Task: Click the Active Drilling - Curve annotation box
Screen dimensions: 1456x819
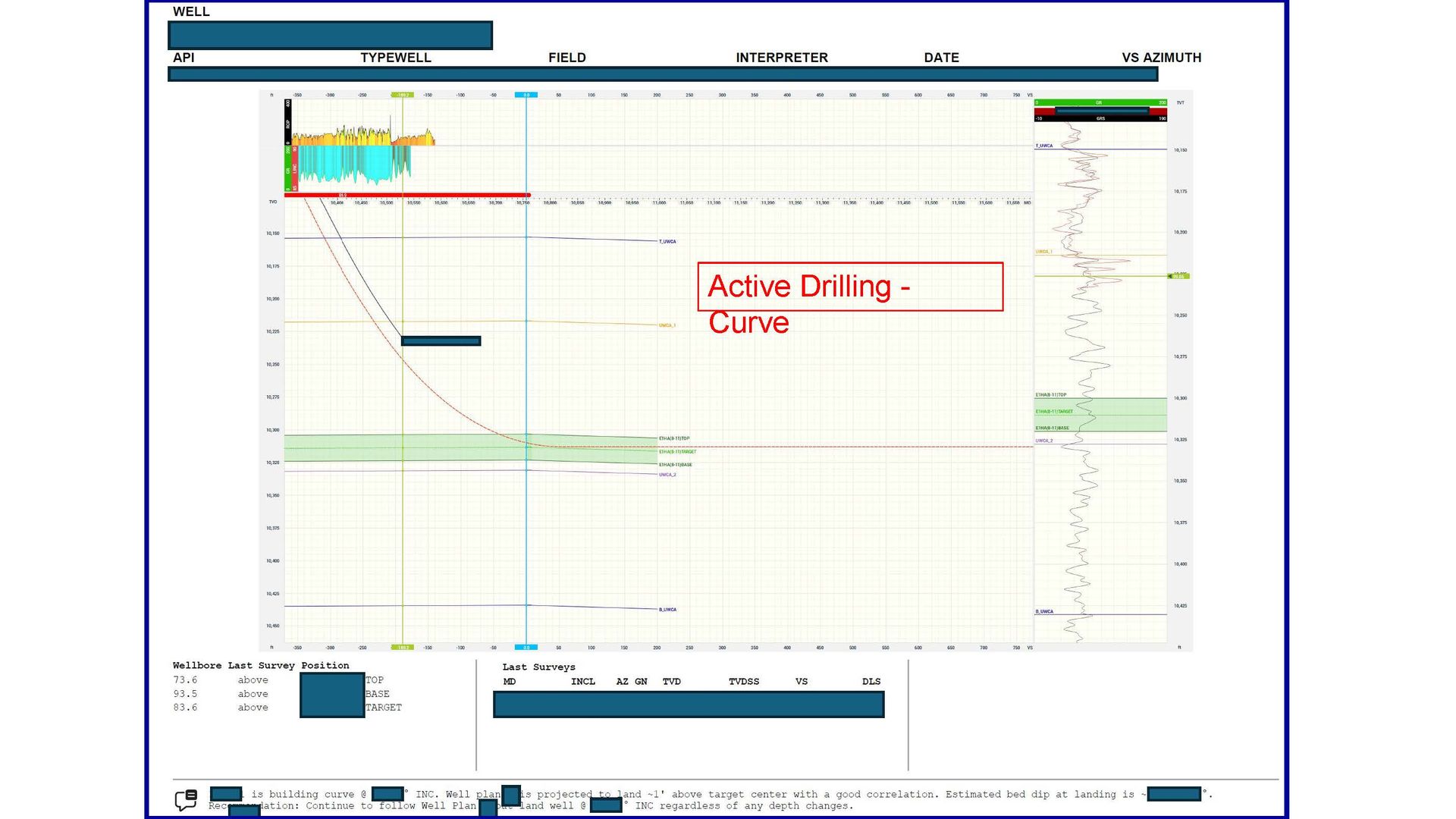Action: pyautogui.click(x=850, y=287)
